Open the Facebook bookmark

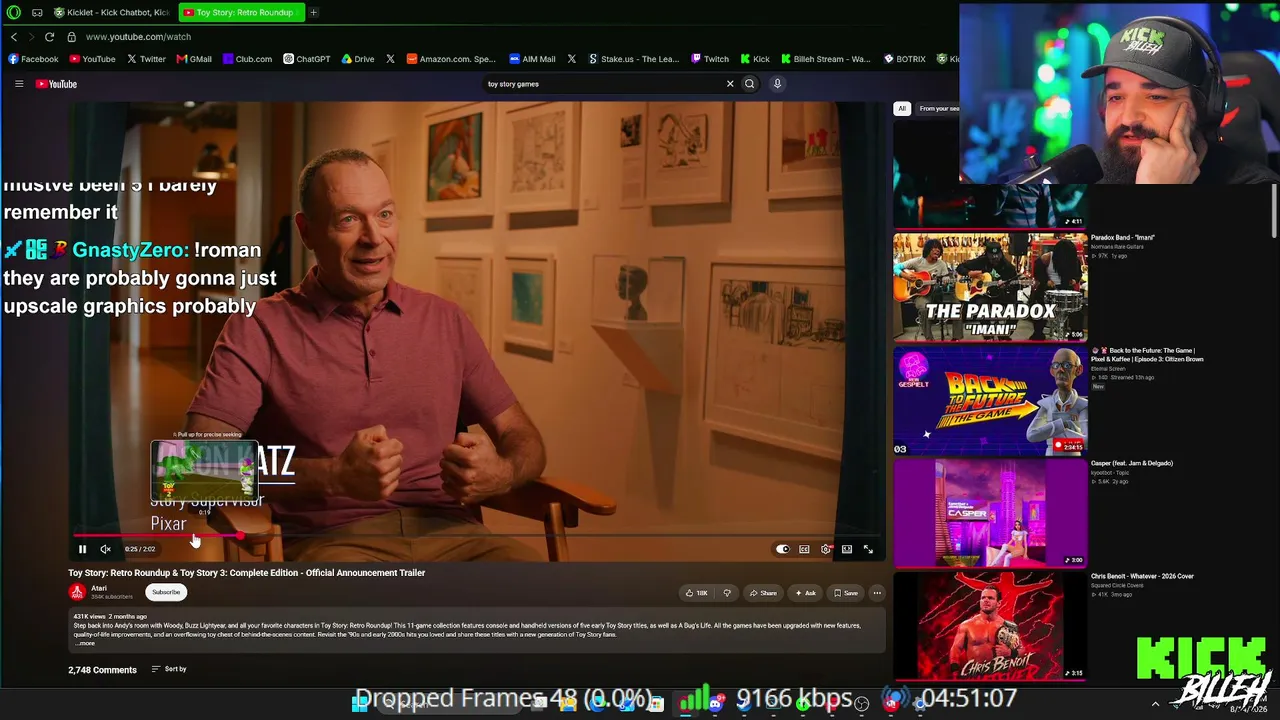tap(33, 59)
